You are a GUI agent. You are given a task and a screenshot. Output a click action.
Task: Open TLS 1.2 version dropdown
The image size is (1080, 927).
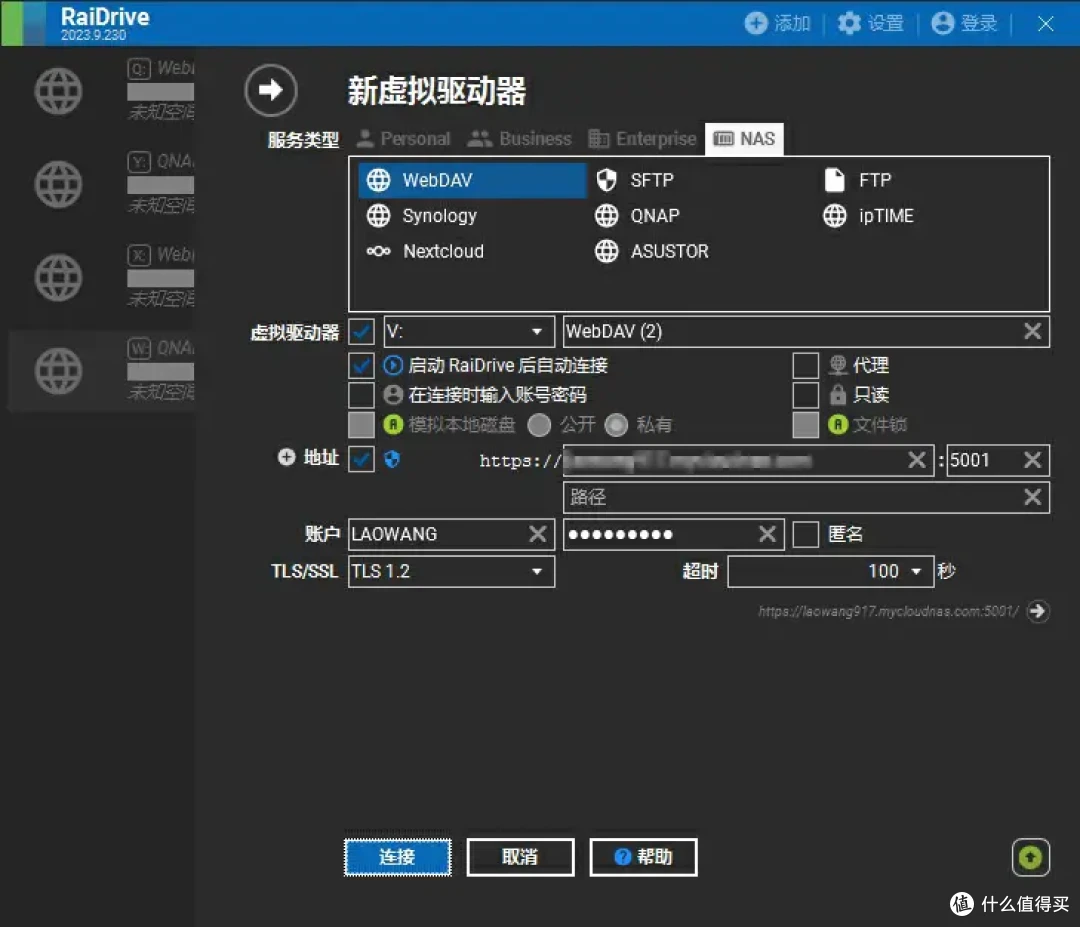pos(451,571)
